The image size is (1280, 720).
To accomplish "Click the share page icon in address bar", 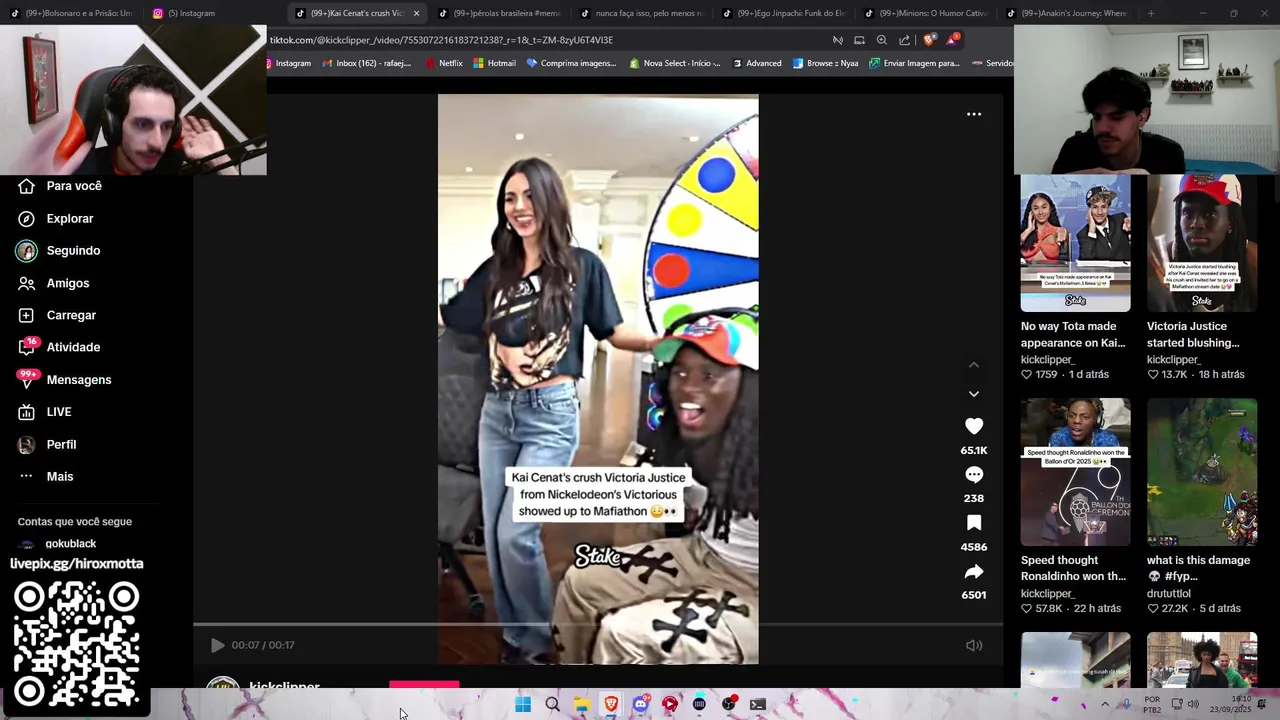I will (x=904, y=40).
